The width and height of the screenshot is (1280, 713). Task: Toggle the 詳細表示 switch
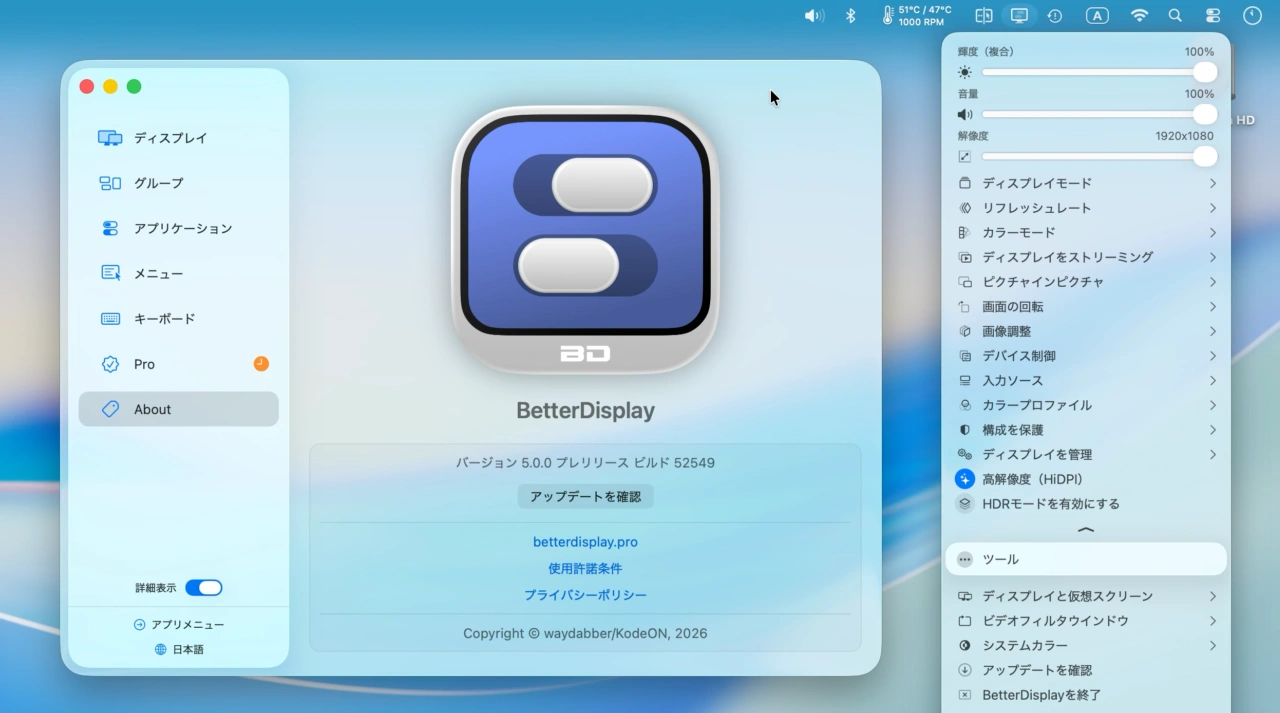[203, 588]
